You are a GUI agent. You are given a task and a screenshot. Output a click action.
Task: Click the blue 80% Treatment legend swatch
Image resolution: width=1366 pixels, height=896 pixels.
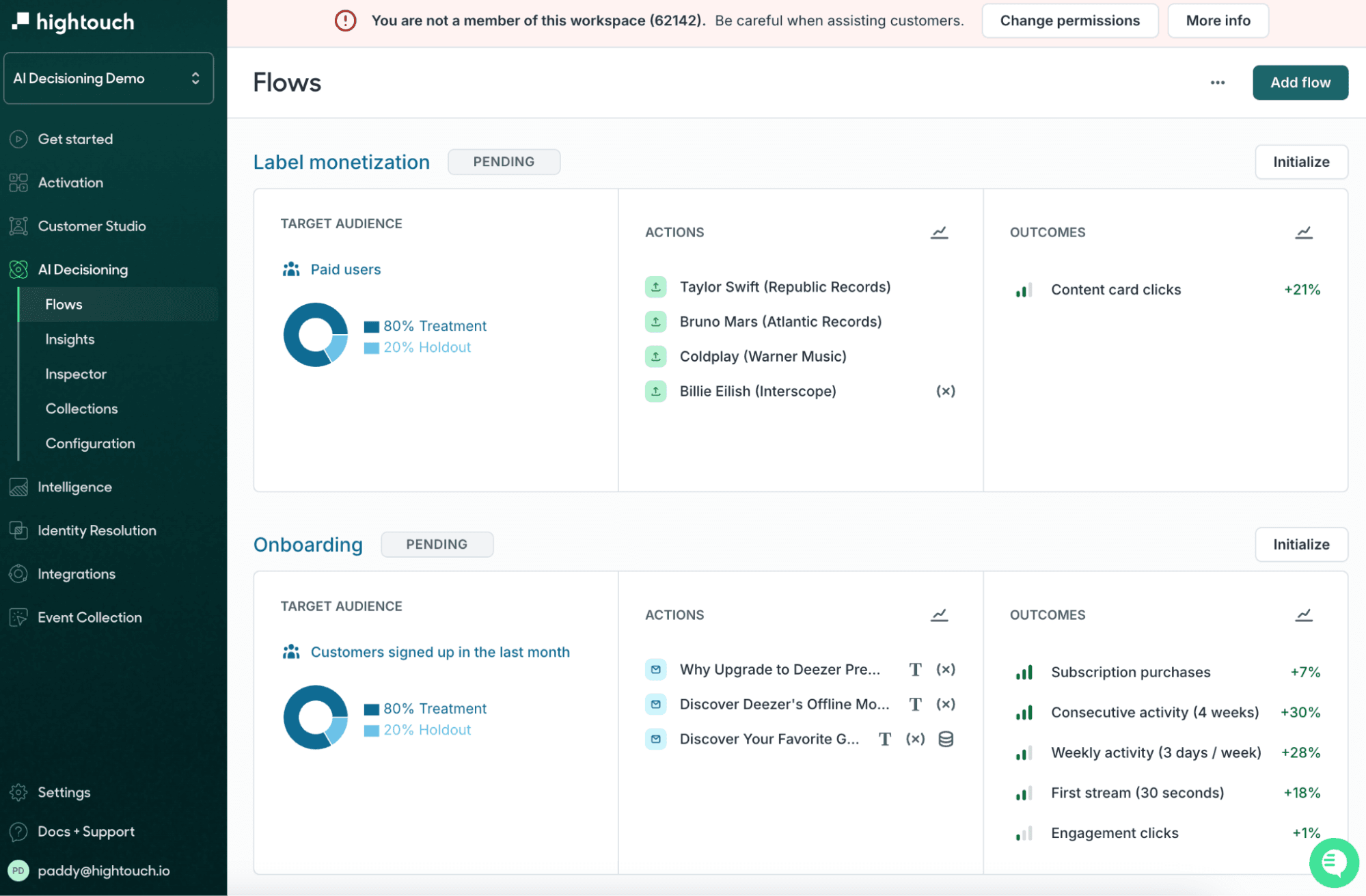coord(372,326)
